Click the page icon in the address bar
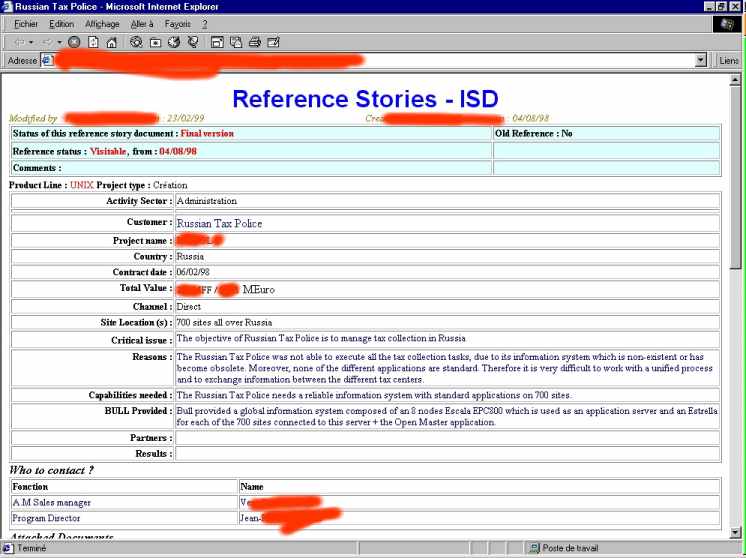This screenshot has width=746, height=558. click(47, 60)
